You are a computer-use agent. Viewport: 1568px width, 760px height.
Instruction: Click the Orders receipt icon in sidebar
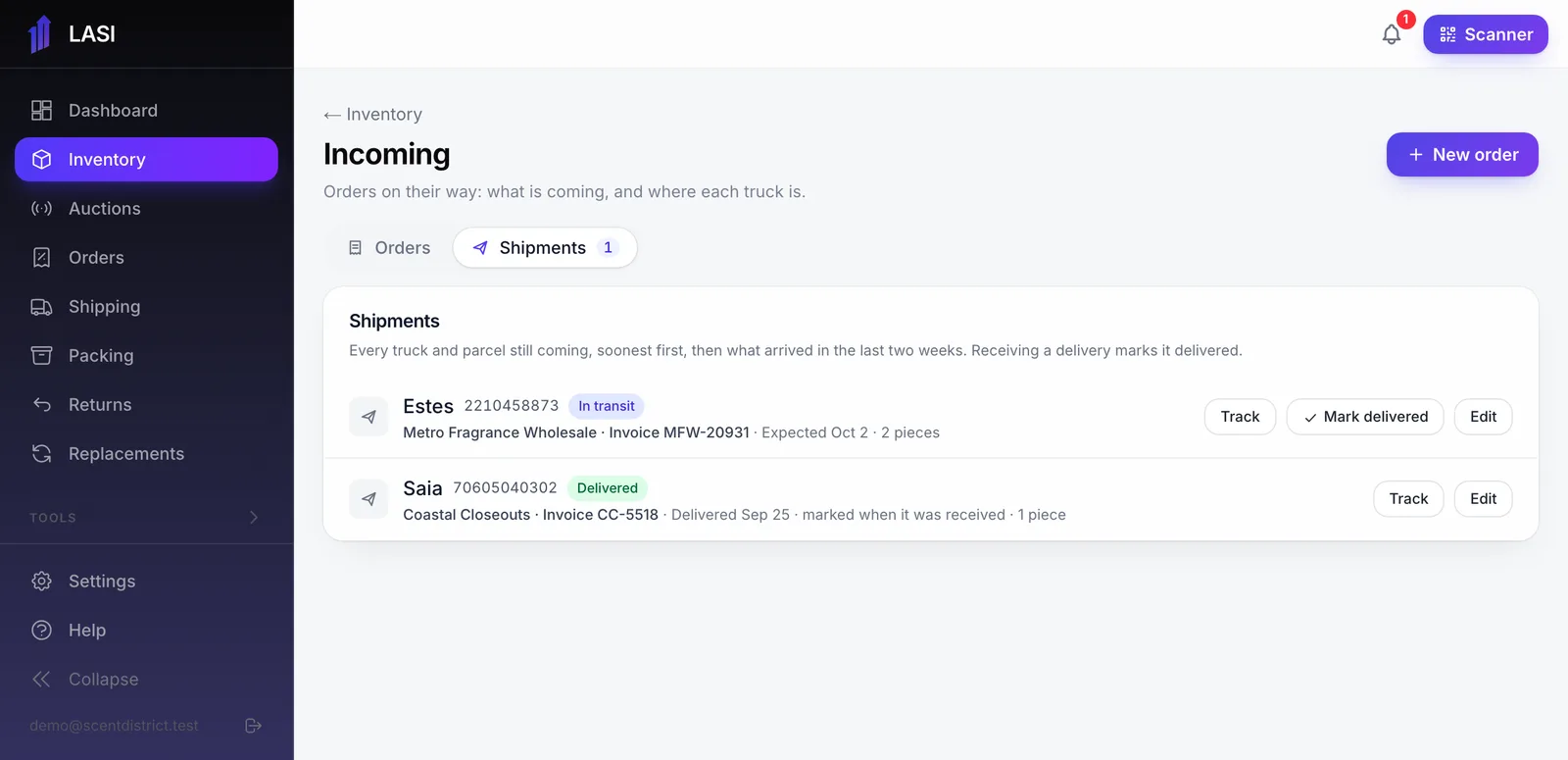point(41,258)
